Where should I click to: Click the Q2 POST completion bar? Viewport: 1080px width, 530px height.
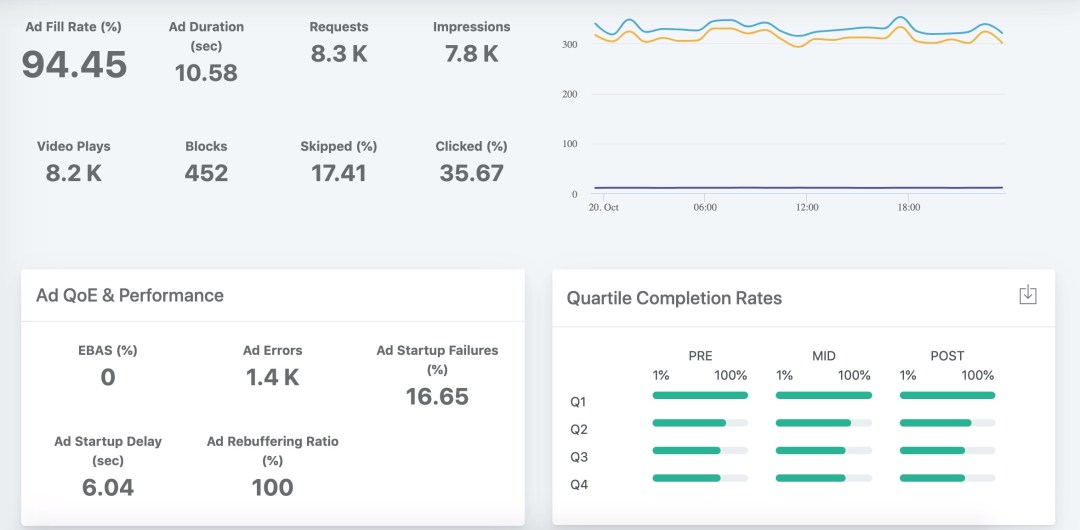[x=947, y=422]
